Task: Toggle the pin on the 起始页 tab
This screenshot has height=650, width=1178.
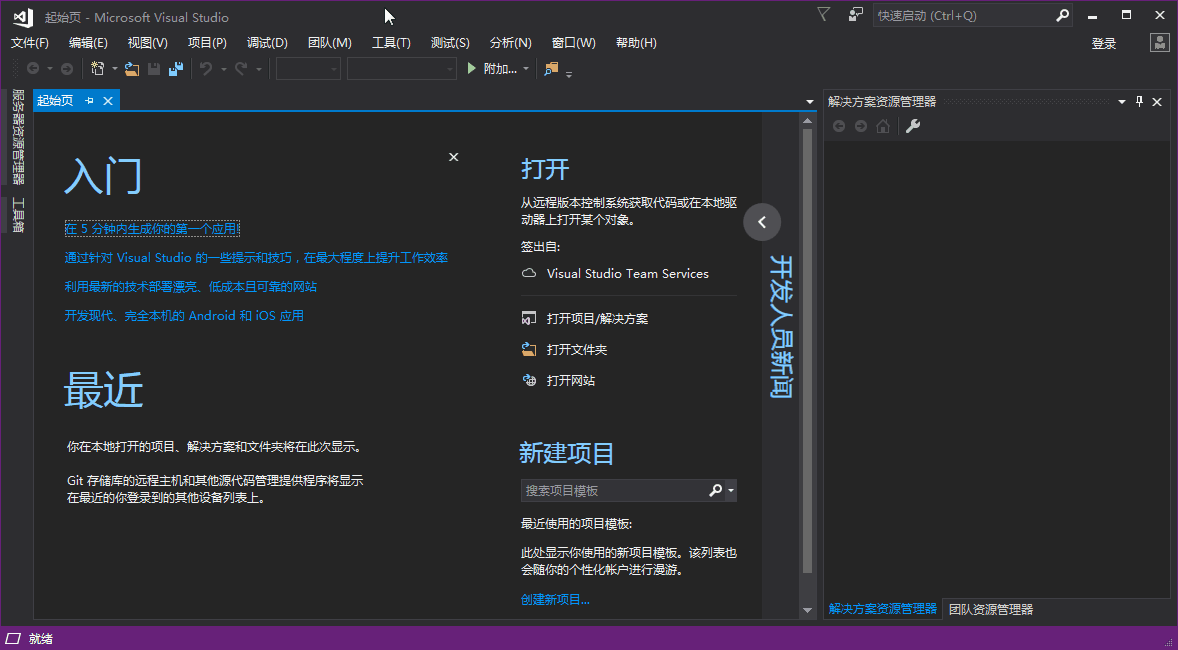Action: click(87, 100)
